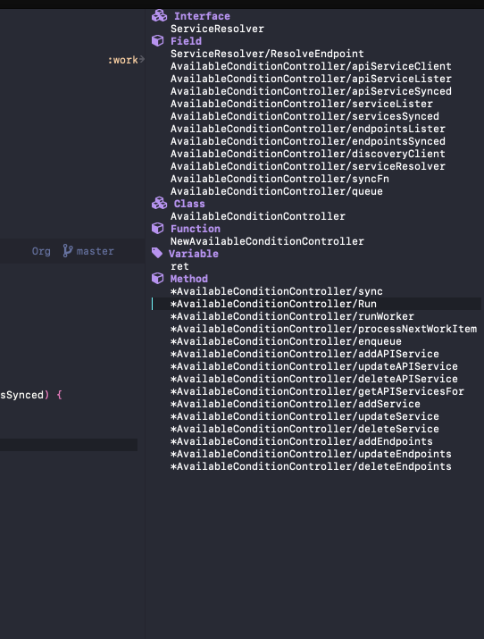
Task: Select NewAvailableConditionController function
Action: click(x=267, y=241)
